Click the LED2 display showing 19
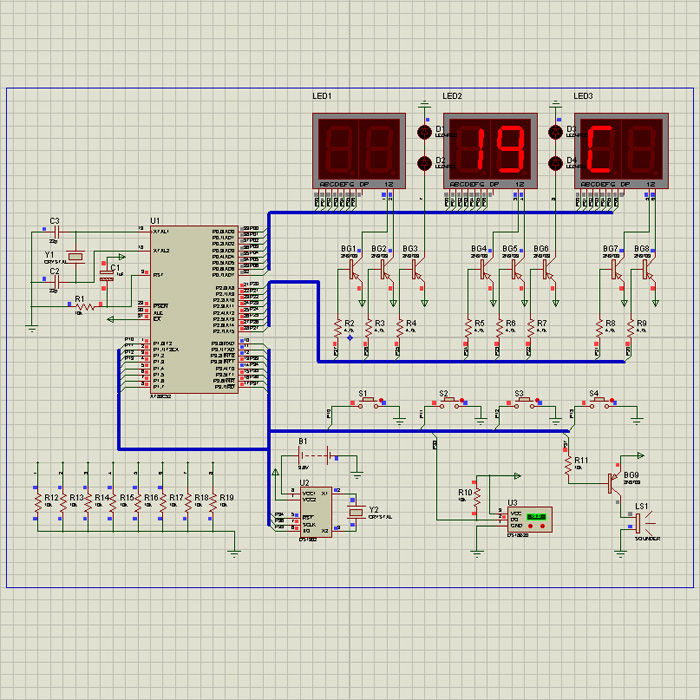 coord(490,151)
